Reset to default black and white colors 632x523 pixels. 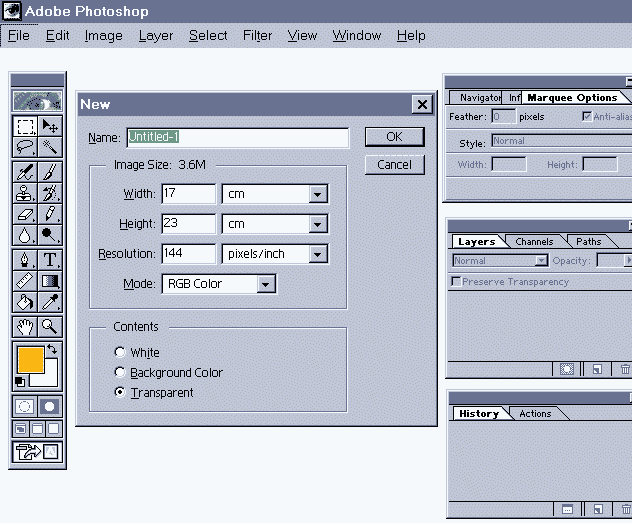point(20,381)
